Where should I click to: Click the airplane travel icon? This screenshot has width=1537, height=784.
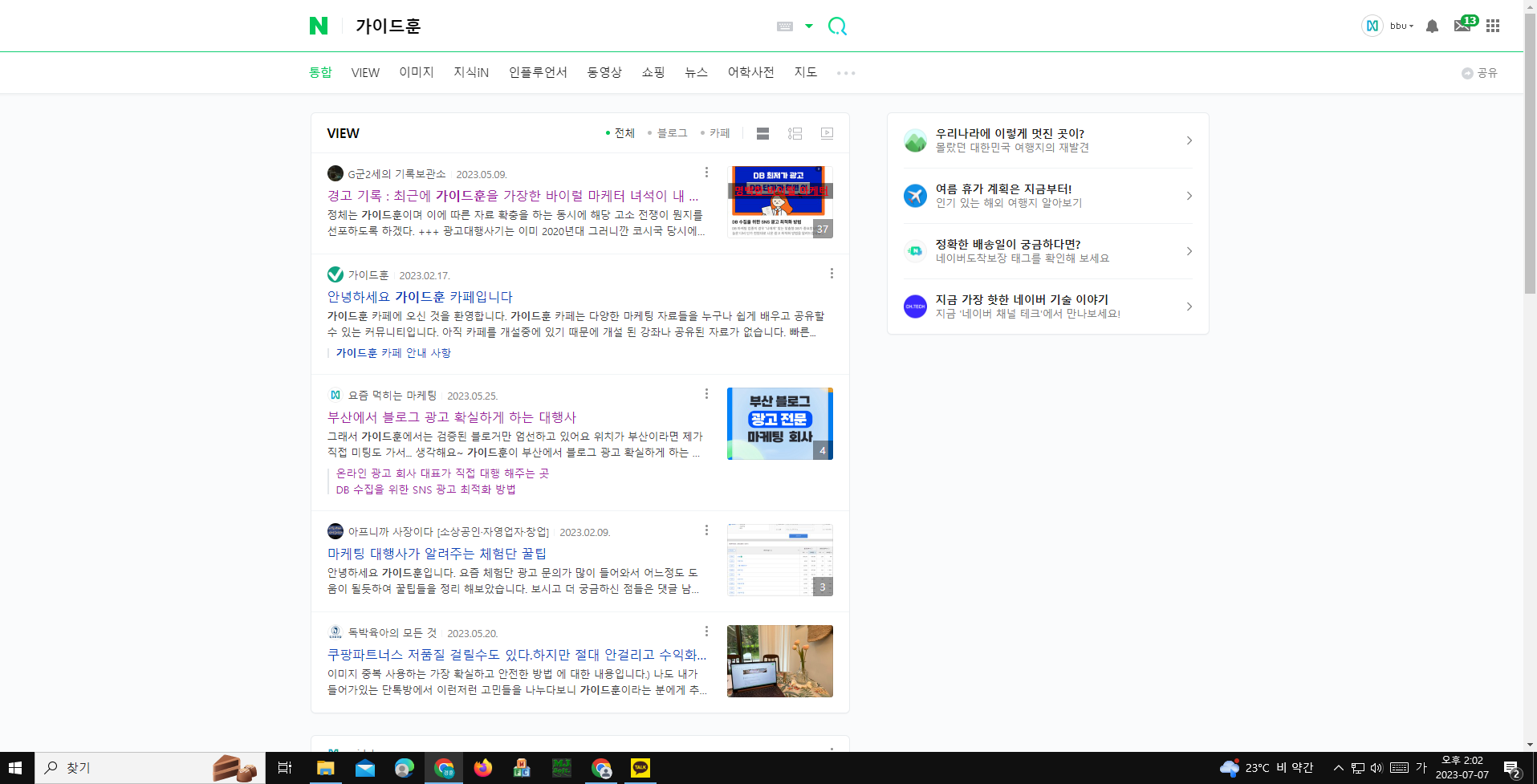(915, 196)
